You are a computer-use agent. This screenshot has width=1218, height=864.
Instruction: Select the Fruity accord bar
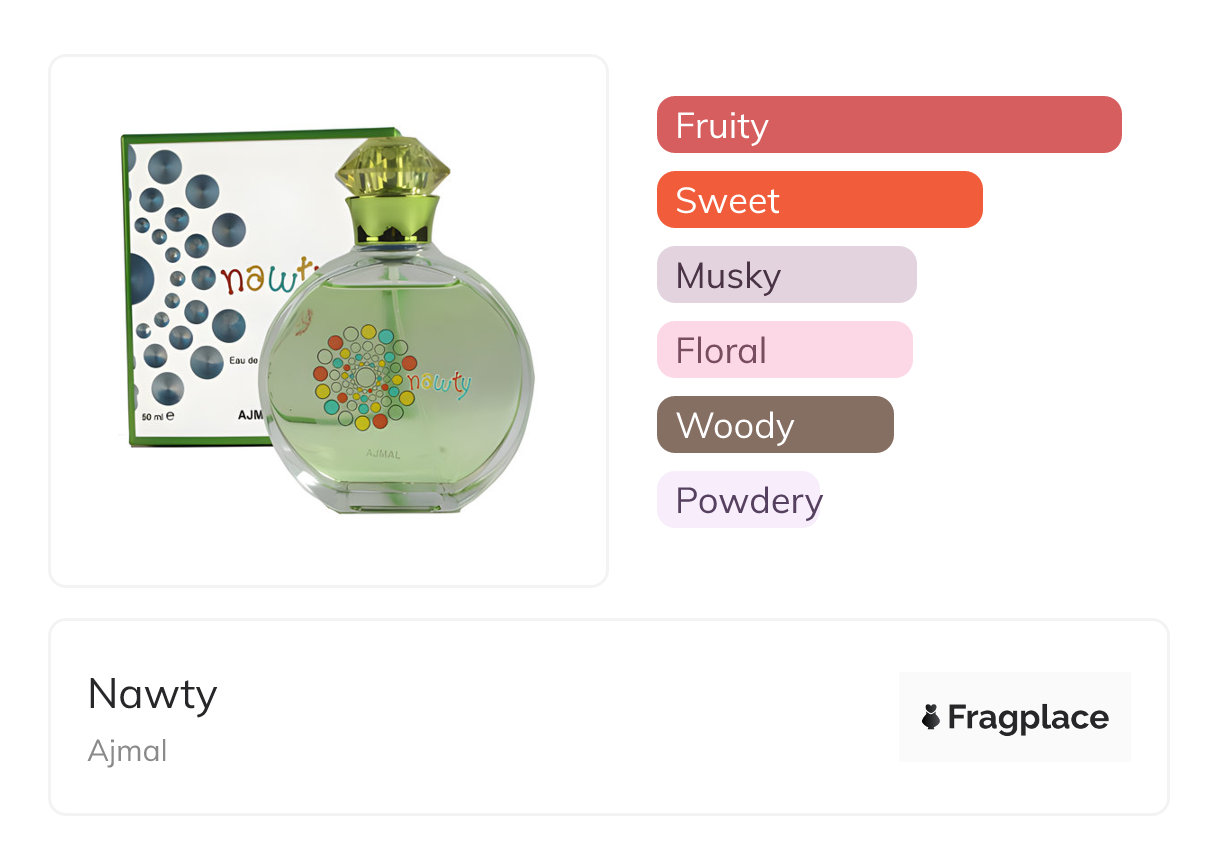pos(888,125)
